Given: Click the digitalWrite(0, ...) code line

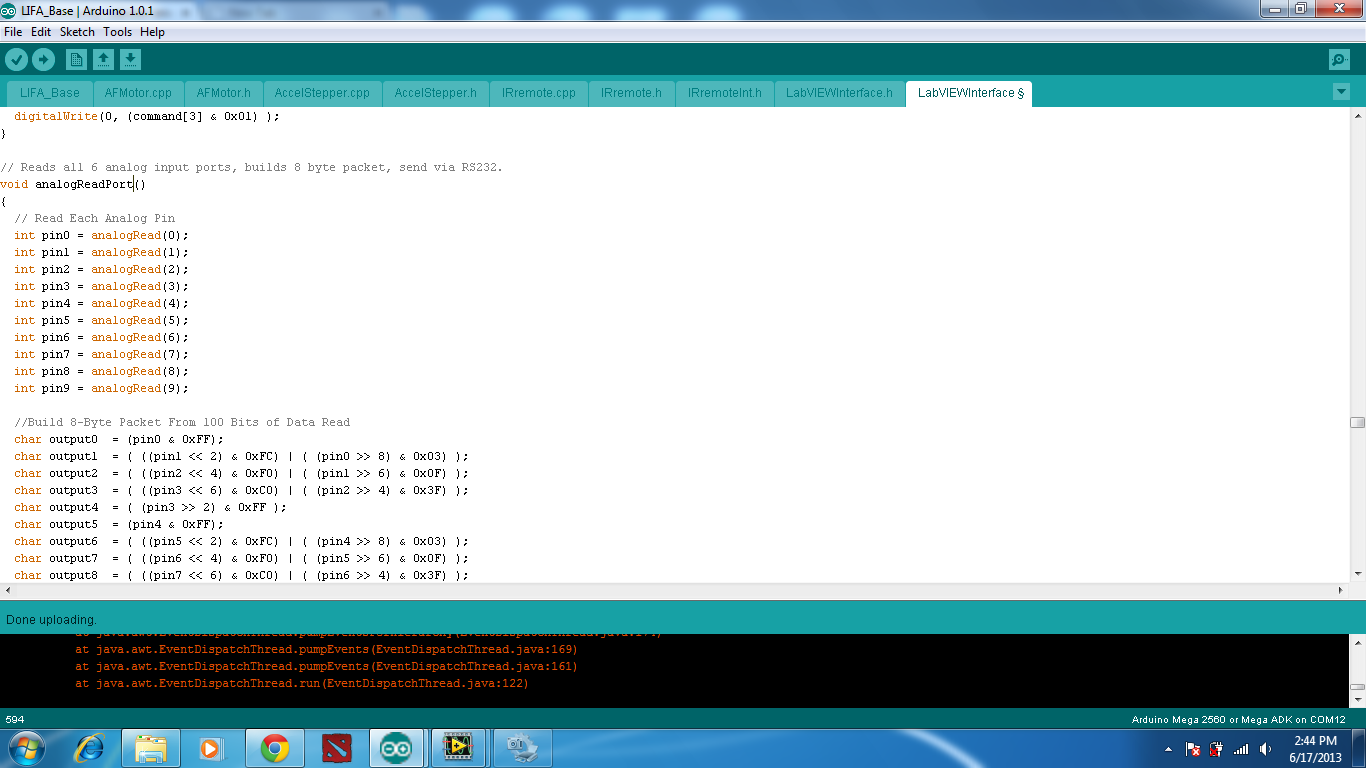Looking at the screenshot, I should click(147, 116).
